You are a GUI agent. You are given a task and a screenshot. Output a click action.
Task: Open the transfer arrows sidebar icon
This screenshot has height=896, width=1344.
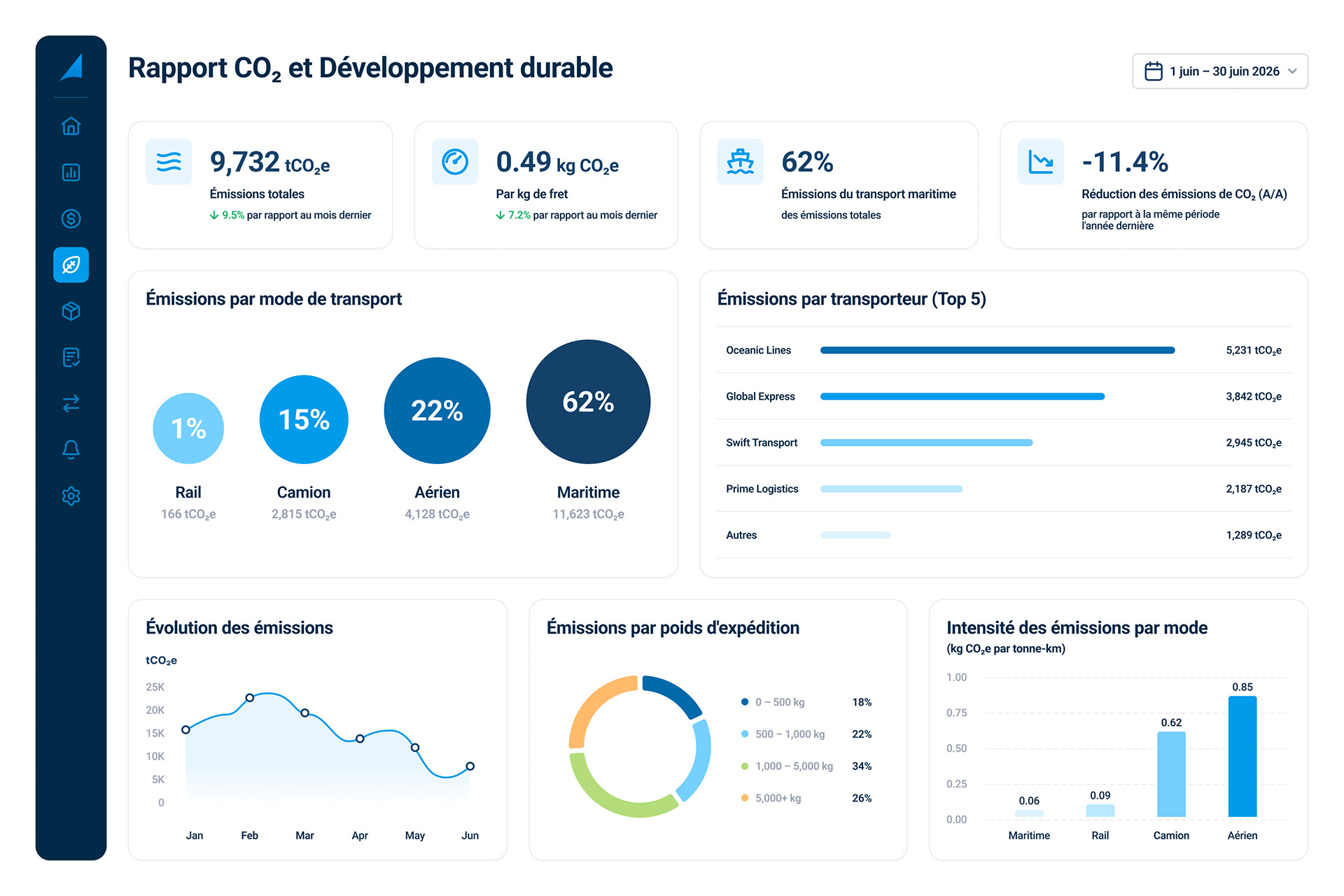point(71,403)
